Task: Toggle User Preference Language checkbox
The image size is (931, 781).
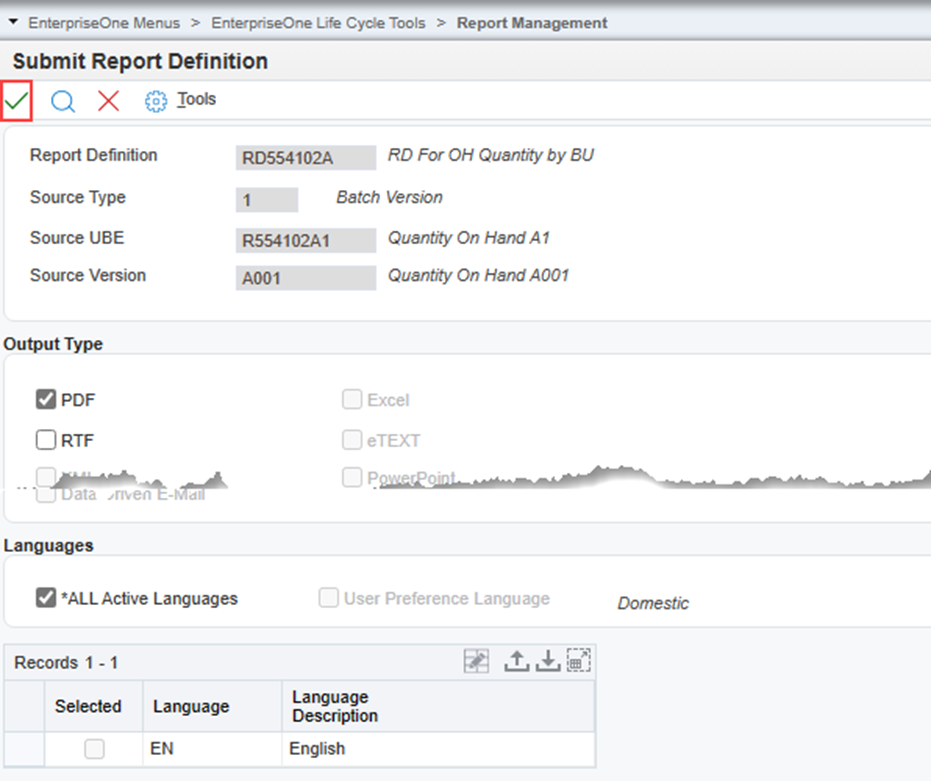Action: 329,597
